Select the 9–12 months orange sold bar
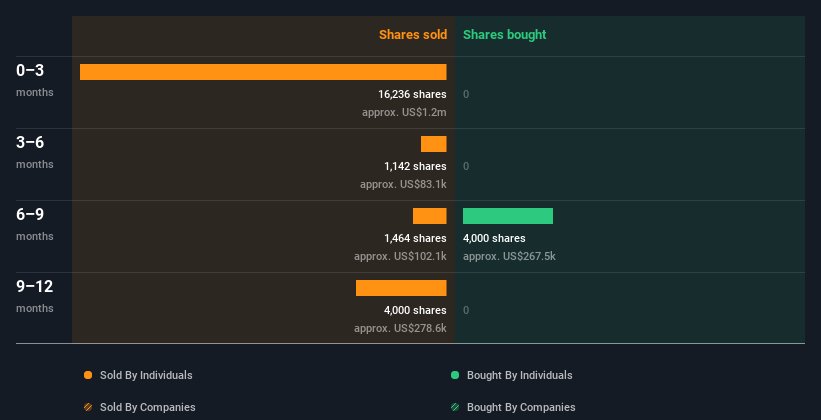This screenshot has width=821, height=420. [x=401, y=288]
